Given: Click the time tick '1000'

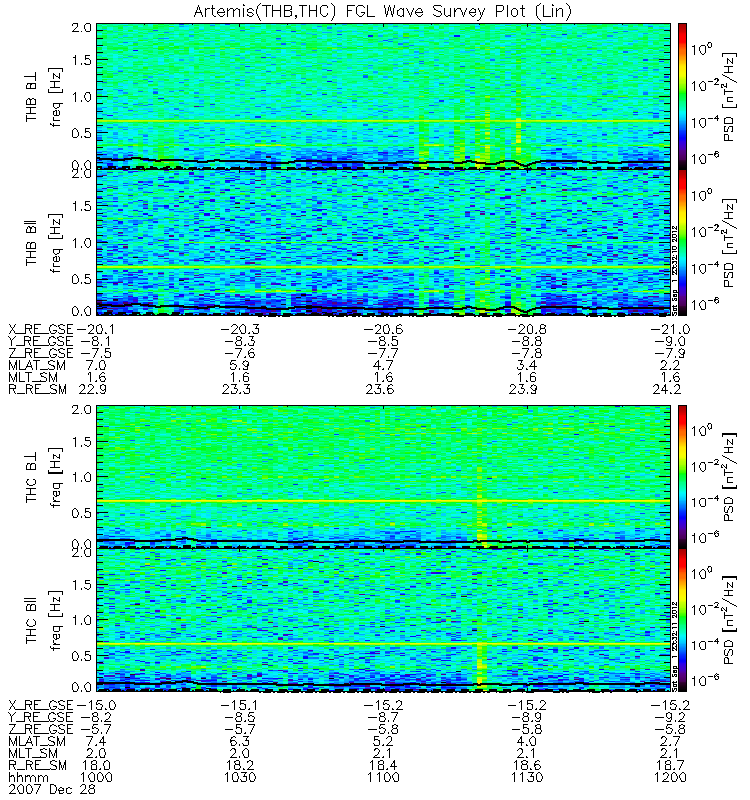Looking at the screenshot, I should [96, 778].
